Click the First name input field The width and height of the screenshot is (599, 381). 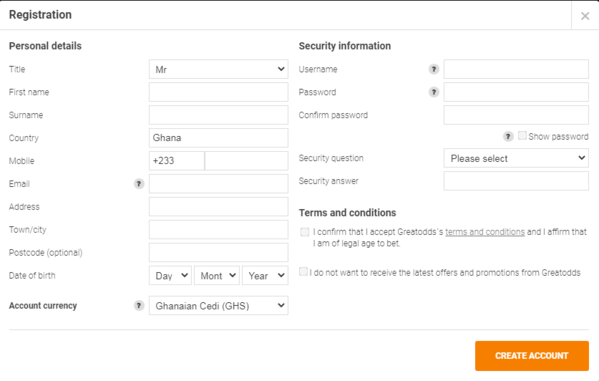[x=219, y=92]
